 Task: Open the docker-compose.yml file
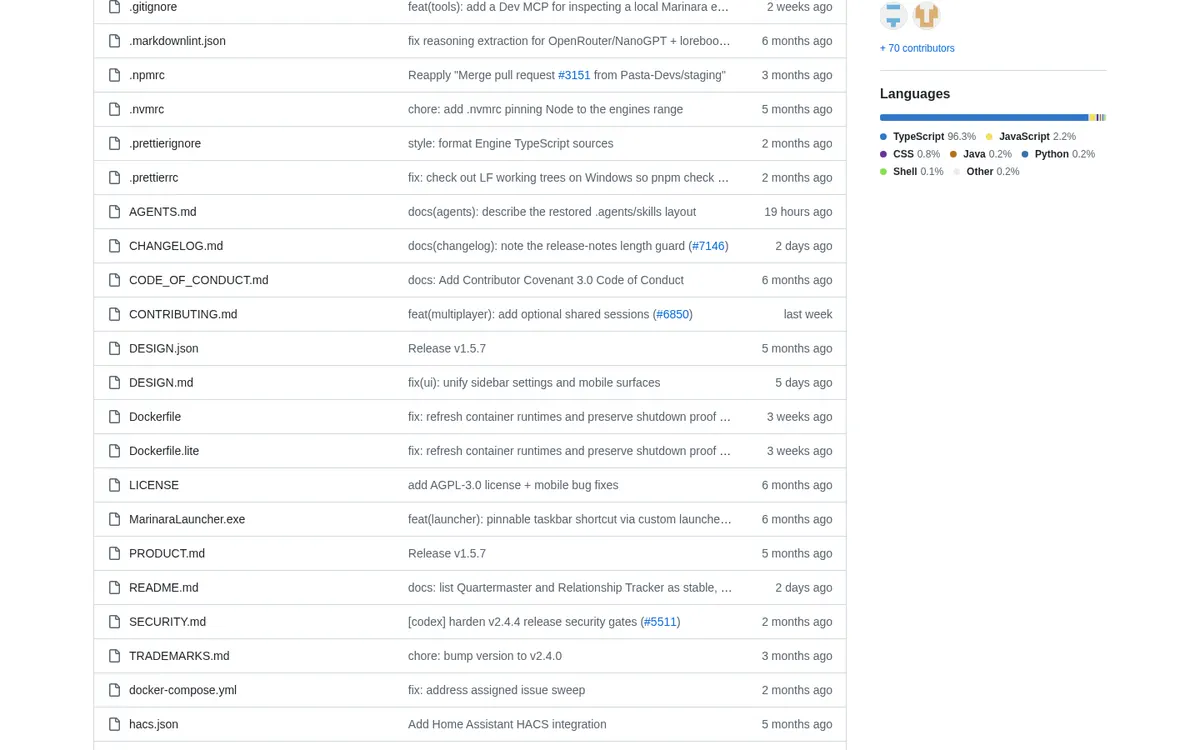(183, 690)
